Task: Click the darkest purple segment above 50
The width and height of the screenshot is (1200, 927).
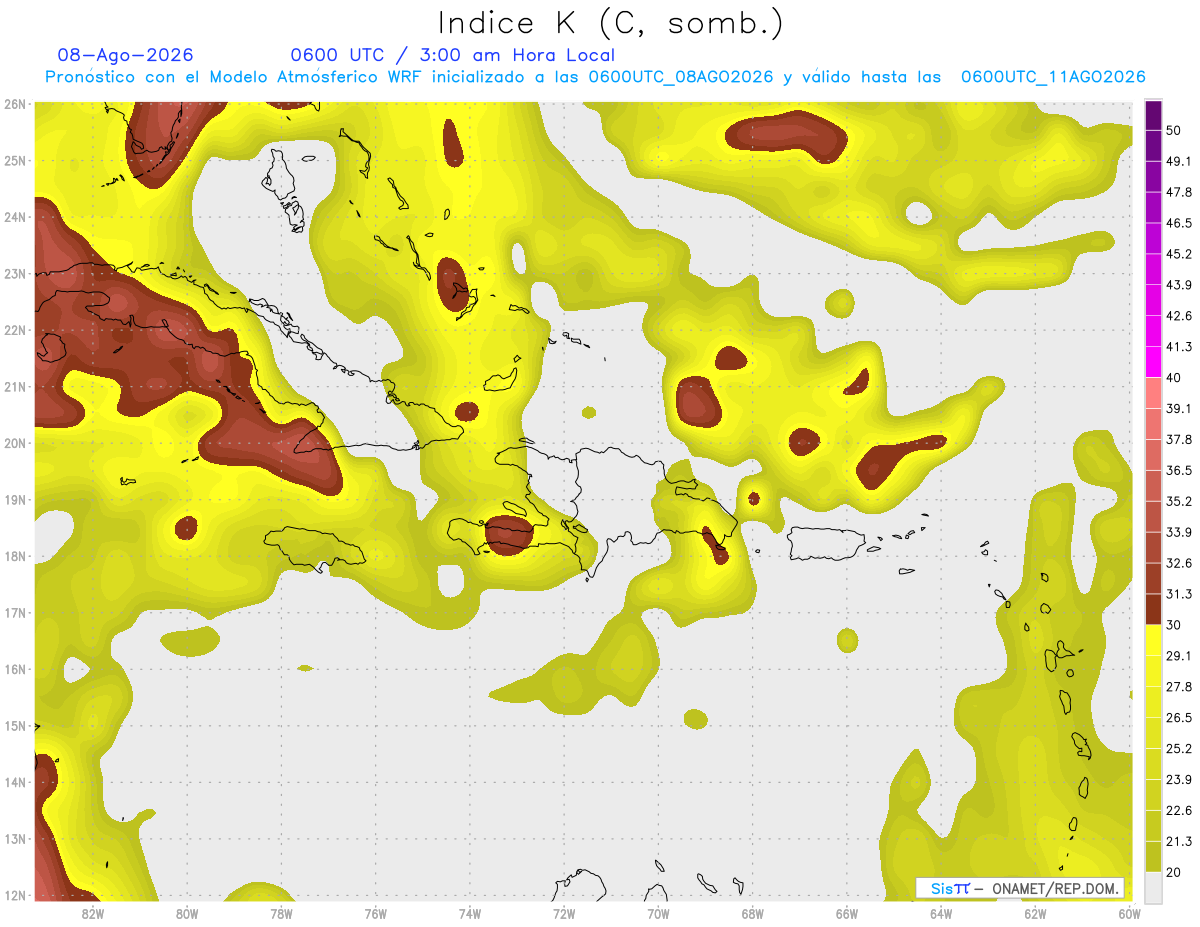Action: [1153, 115]
